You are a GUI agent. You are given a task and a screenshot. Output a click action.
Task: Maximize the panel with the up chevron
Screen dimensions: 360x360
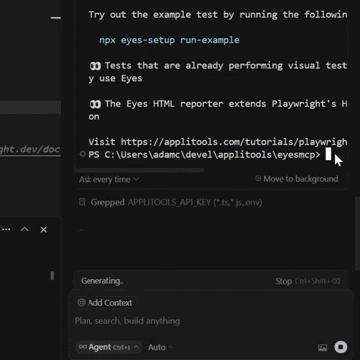click(x=25, y=229)
